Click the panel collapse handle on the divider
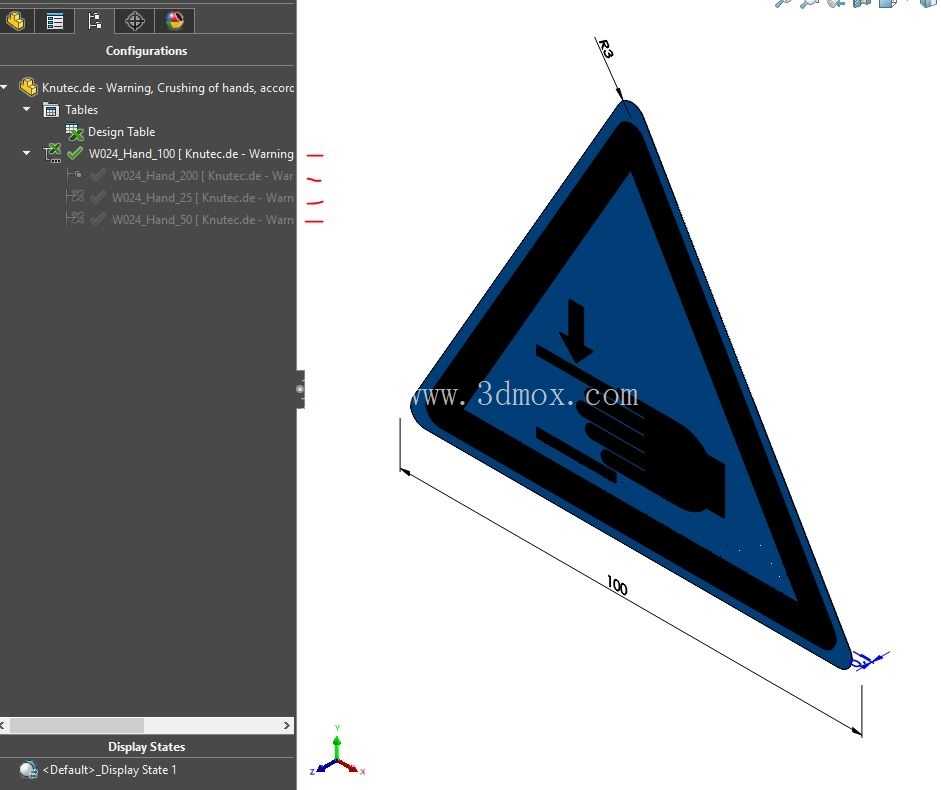Image resolution: width=941 pixels, height=790 pixels. coord(300,389)
